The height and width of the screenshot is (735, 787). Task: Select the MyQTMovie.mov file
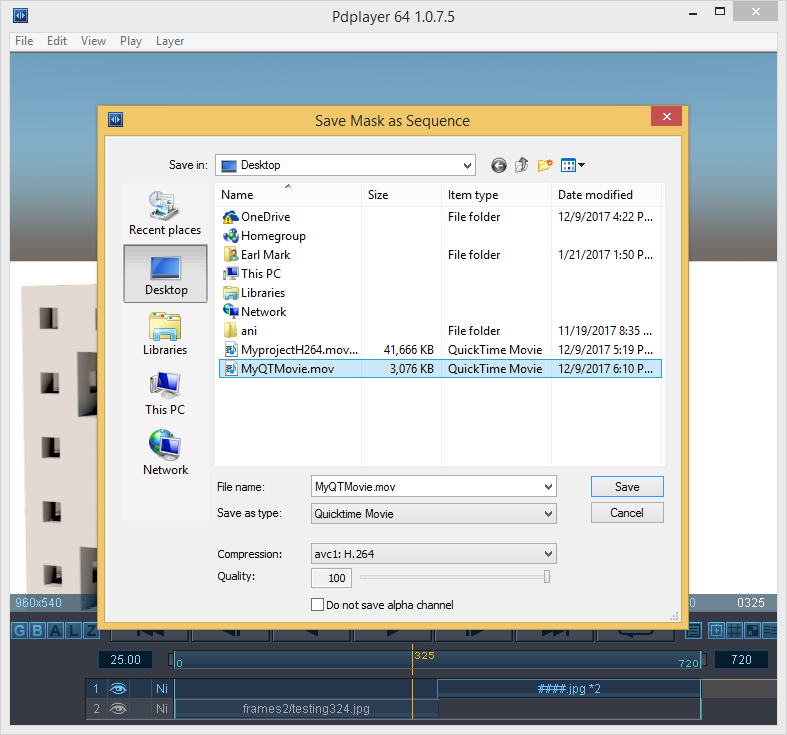440,369
